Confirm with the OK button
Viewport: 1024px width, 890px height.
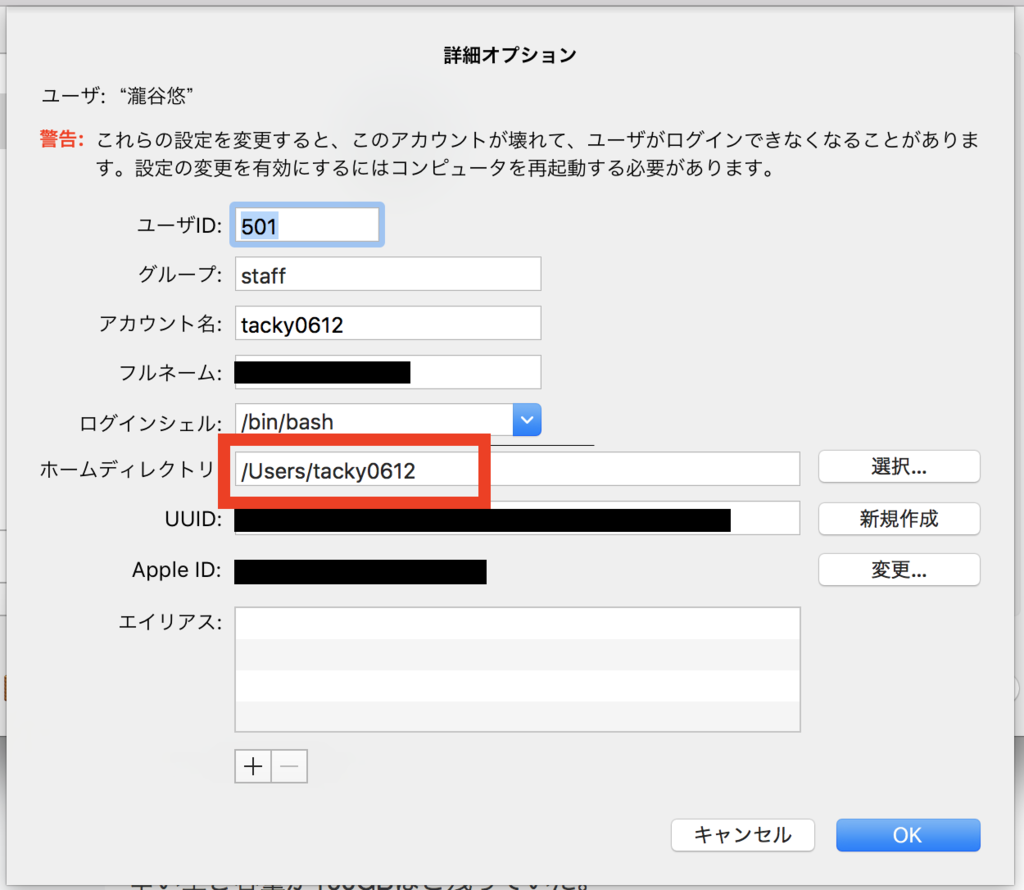[x=908, y=835]
